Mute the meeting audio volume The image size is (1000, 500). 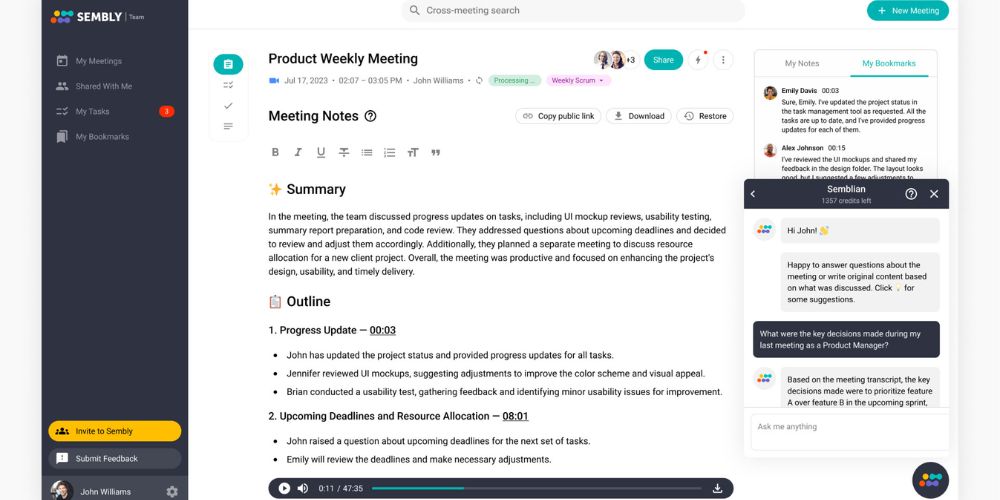(x=303, y=489)
